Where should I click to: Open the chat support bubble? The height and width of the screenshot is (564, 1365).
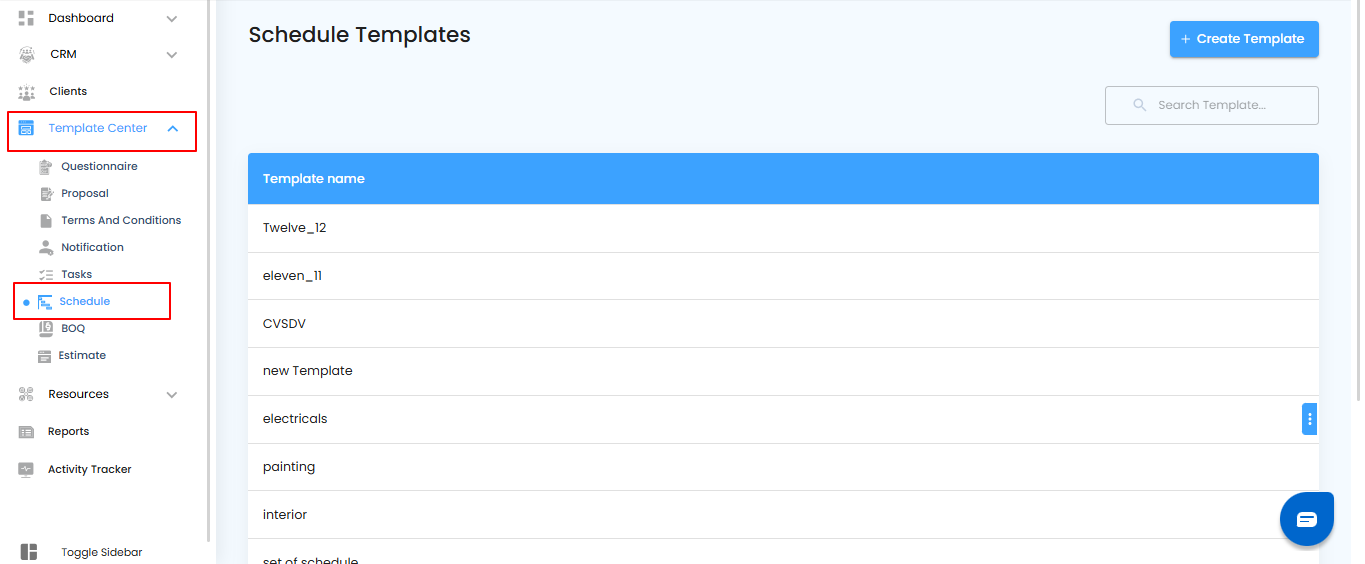click(1307, 519)
